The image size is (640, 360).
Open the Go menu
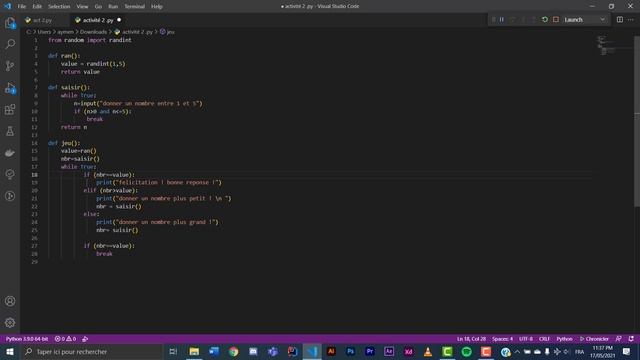click(98, 7)
